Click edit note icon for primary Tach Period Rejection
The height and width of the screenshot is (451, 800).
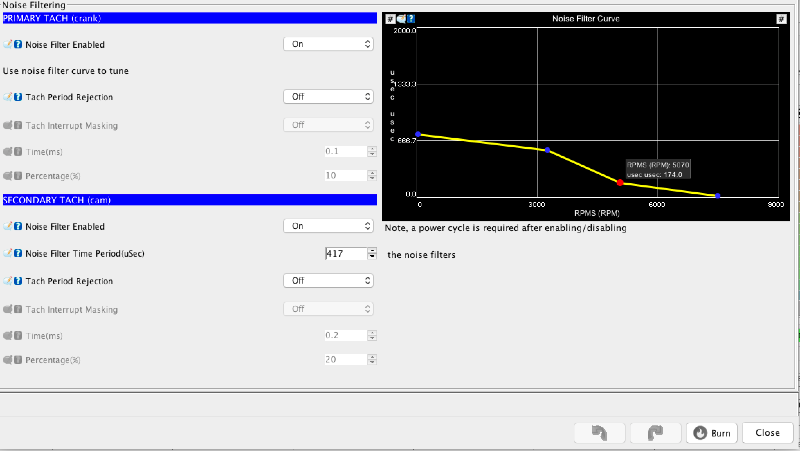click(x=9, y=97)
